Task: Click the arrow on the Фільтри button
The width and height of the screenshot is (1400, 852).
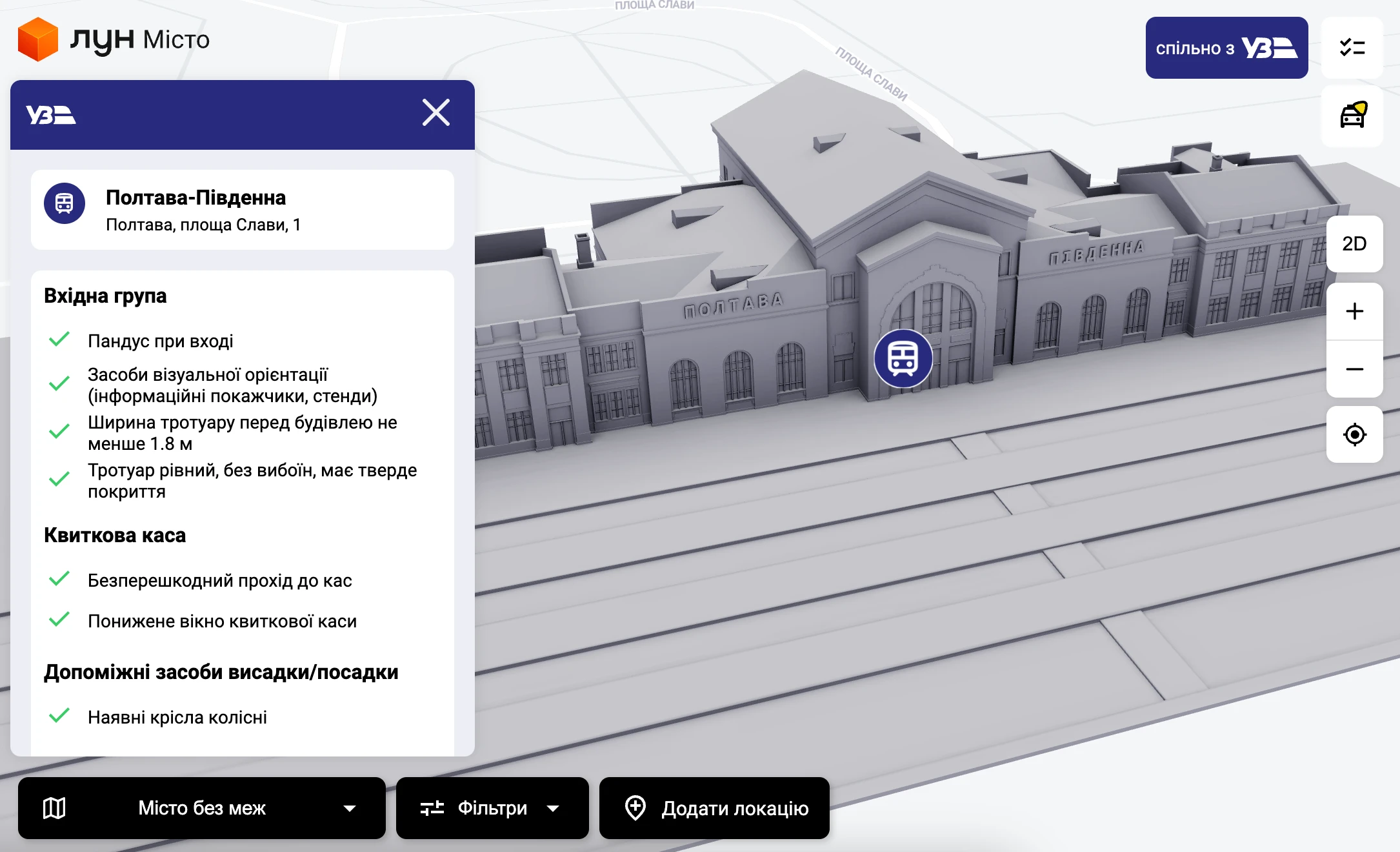Action: pyautogui.click(x=553, y=808)
